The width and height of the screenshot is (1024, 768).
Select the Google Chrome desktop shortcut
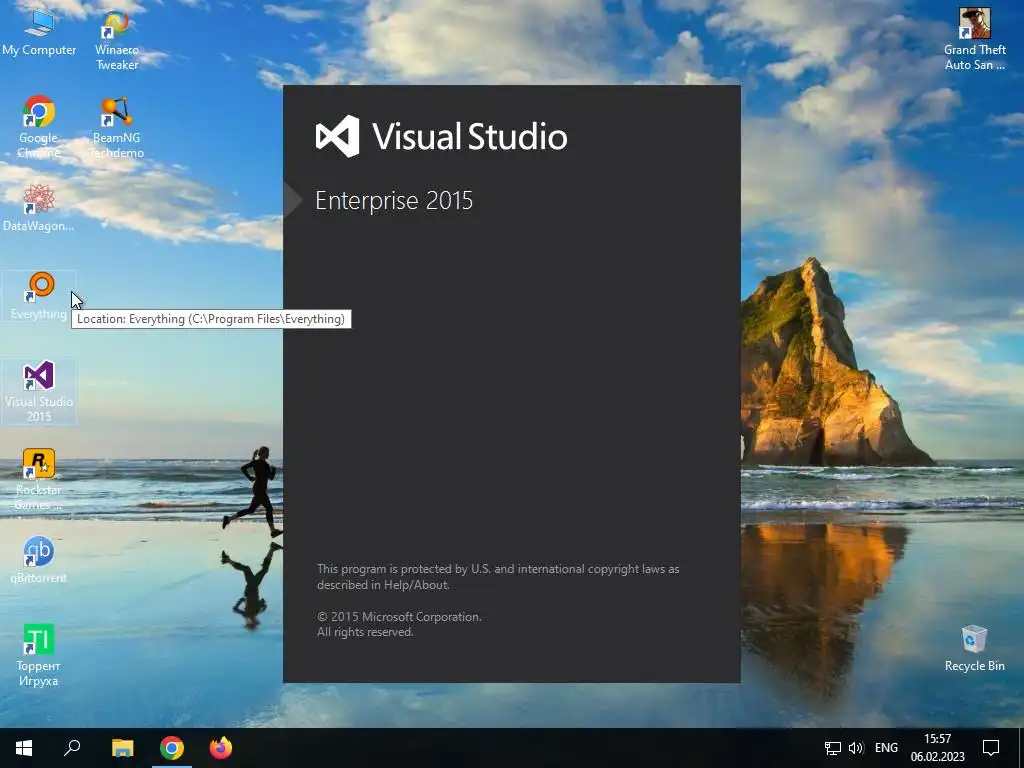pos(39,127)
